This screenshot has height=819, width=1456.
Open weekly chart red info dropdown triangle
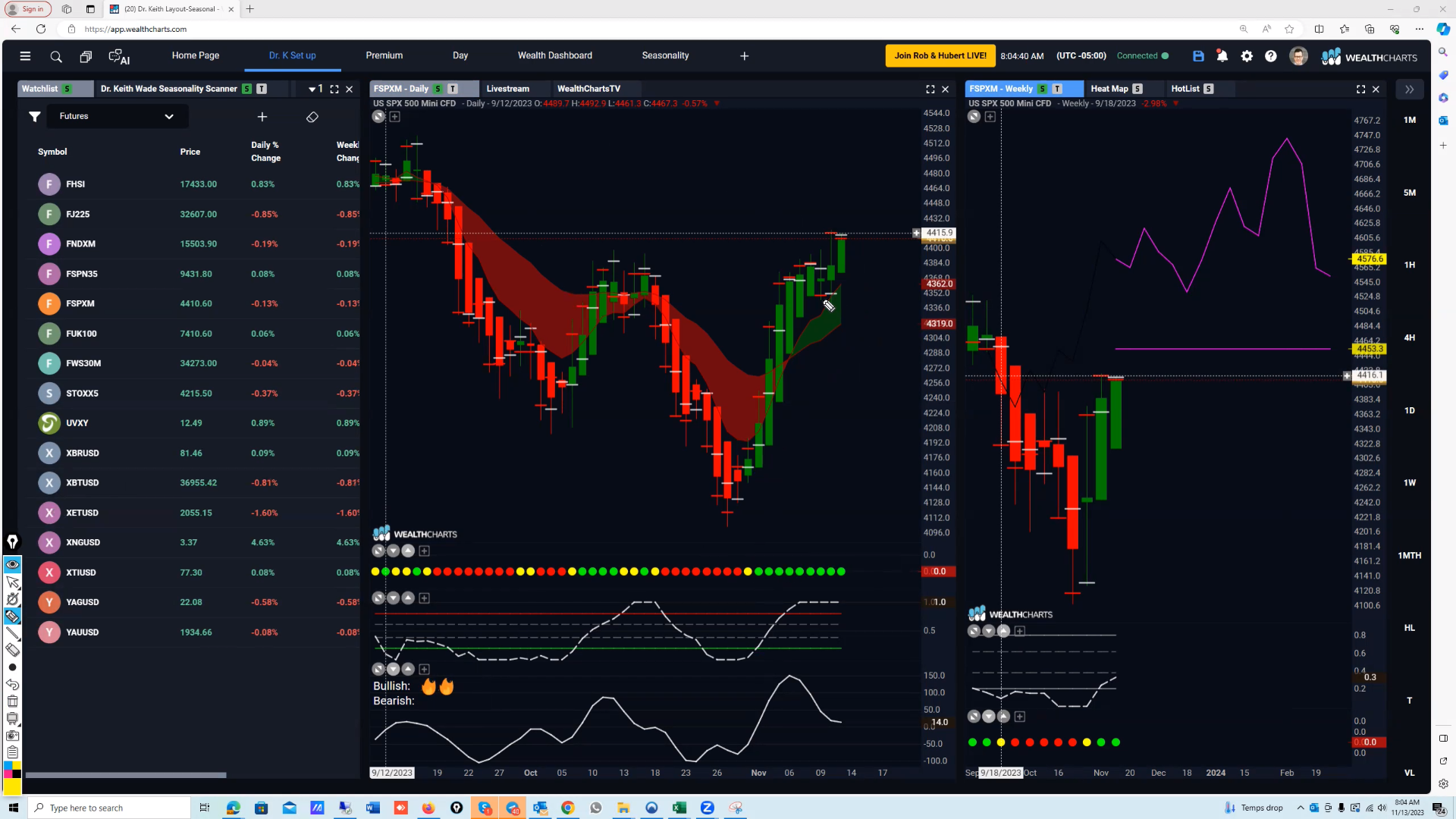1176,104
